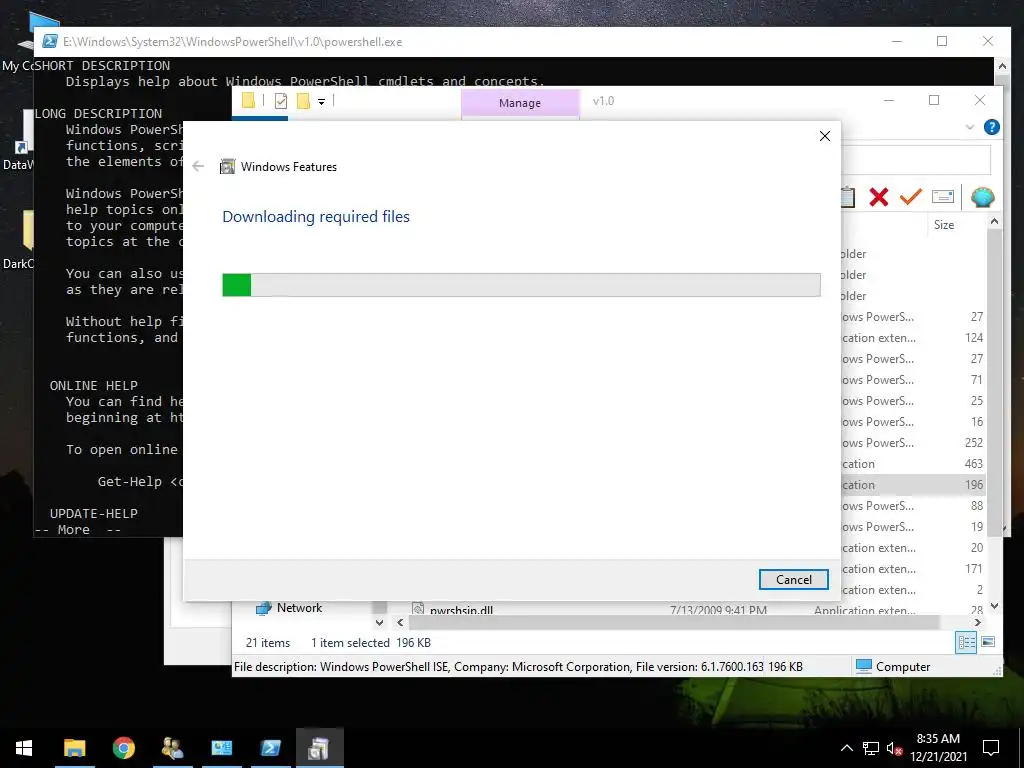Select the highlighted row sized 196
Viewport: 1024px width, 768px height.
point(912,485)
